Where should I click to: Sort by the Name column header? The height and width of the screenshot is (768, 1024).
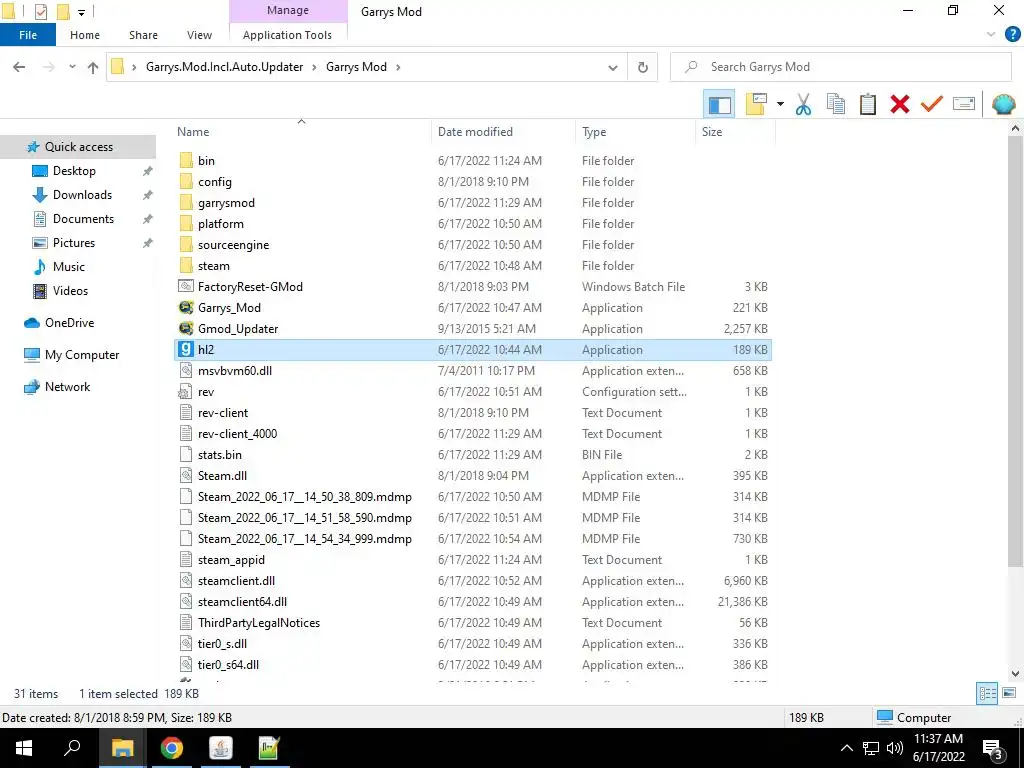coord(193,132)
